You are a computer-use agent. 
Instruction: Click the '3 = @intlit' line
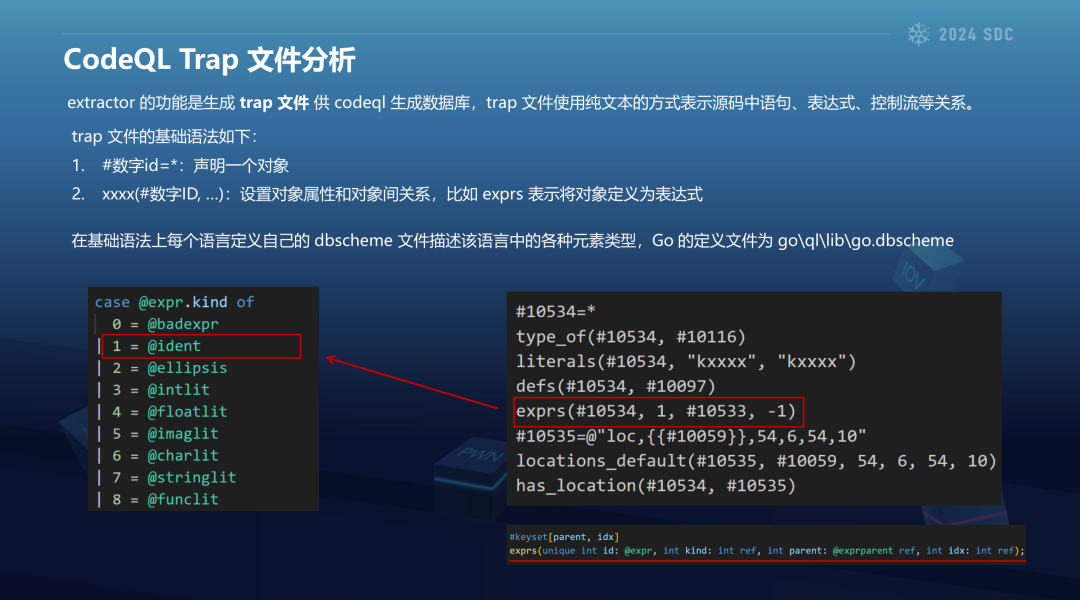(x=160, y=390)
